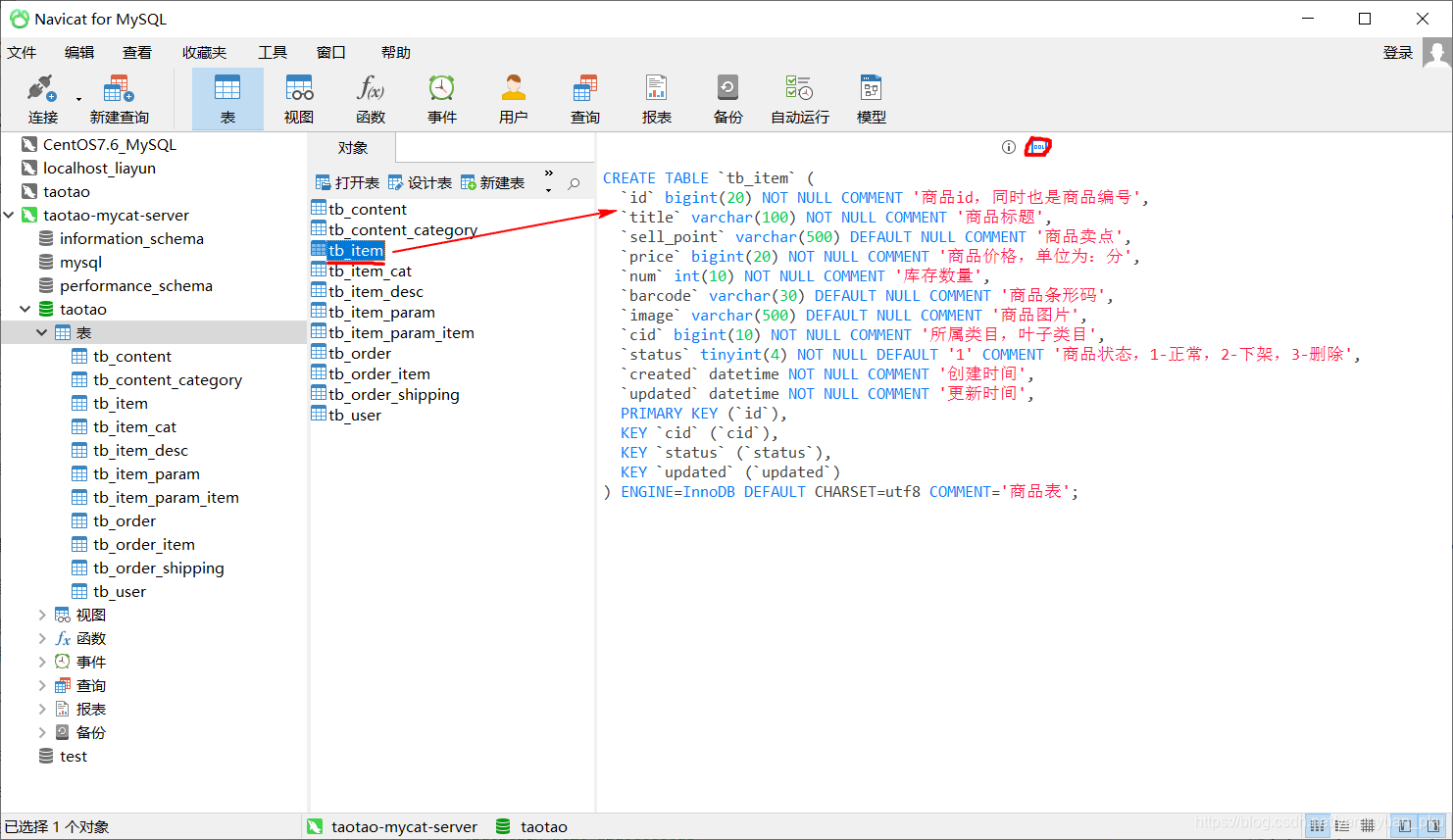Show the object information (i) pane
Image resolution: width=1453 pixels, height=840 pixels.
pos(1009,147)
